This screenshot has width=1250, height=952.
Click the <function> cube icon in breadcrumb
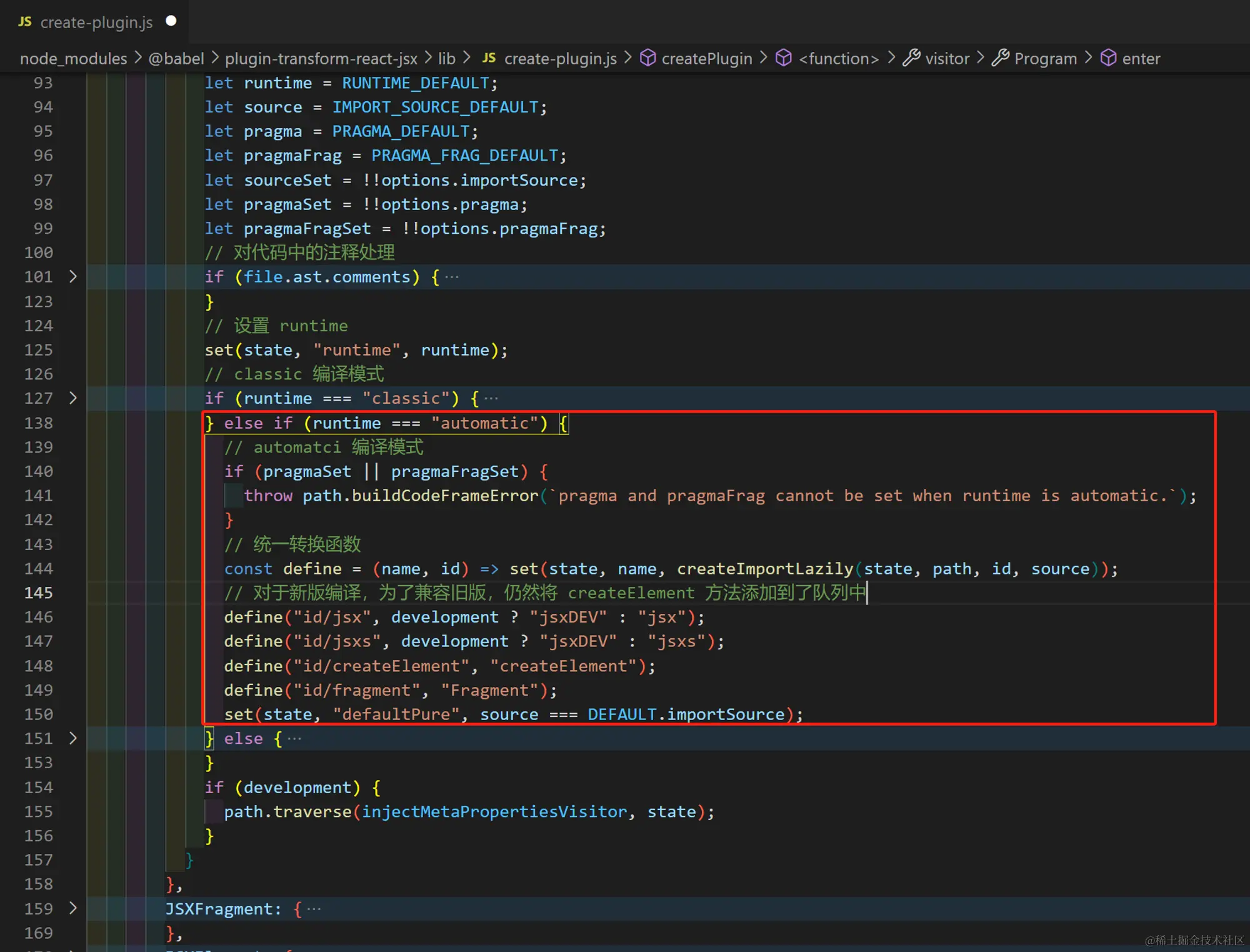[x=784, y=58]
